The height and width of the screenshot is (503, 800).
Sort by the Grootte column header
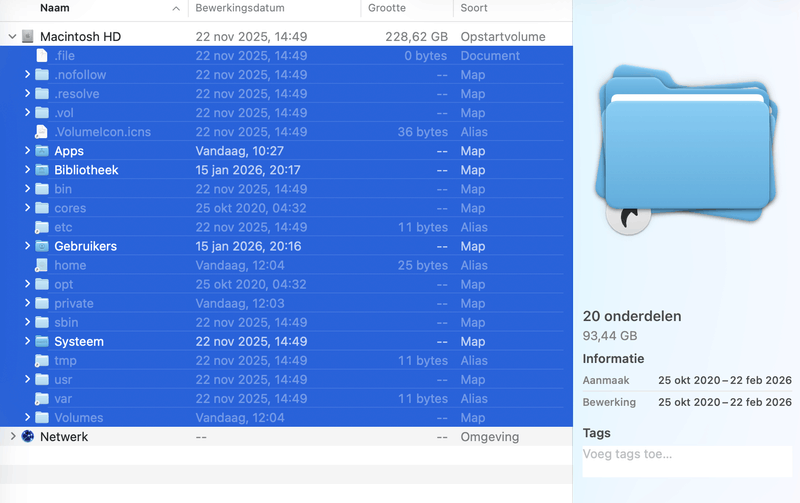(387, 8)
